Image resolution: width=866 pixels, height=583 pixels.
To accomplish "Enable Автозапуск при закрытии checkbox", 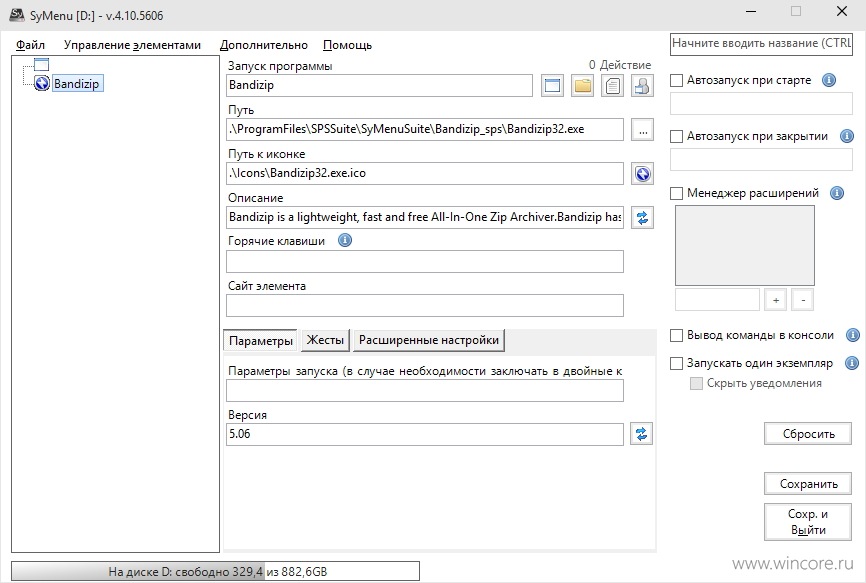I will click(x=676, y=136).
